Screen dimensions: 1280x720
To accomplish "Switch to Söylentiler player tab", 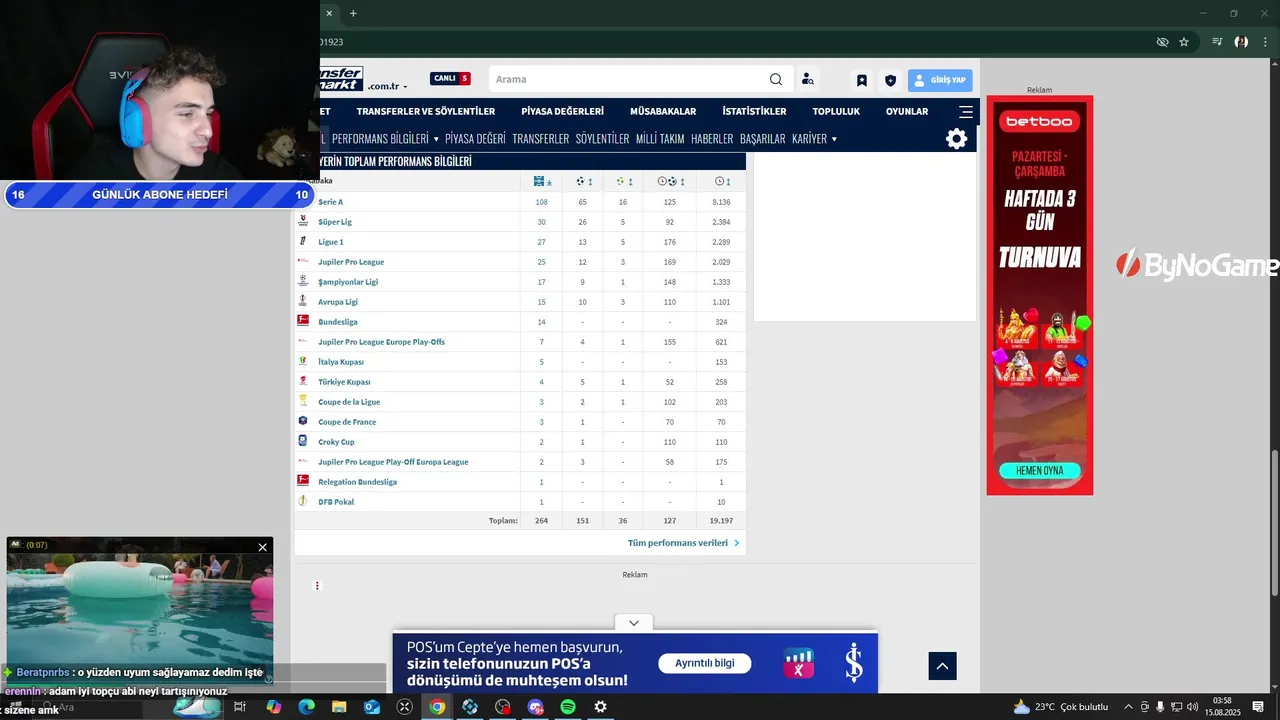I will point(602,139).
